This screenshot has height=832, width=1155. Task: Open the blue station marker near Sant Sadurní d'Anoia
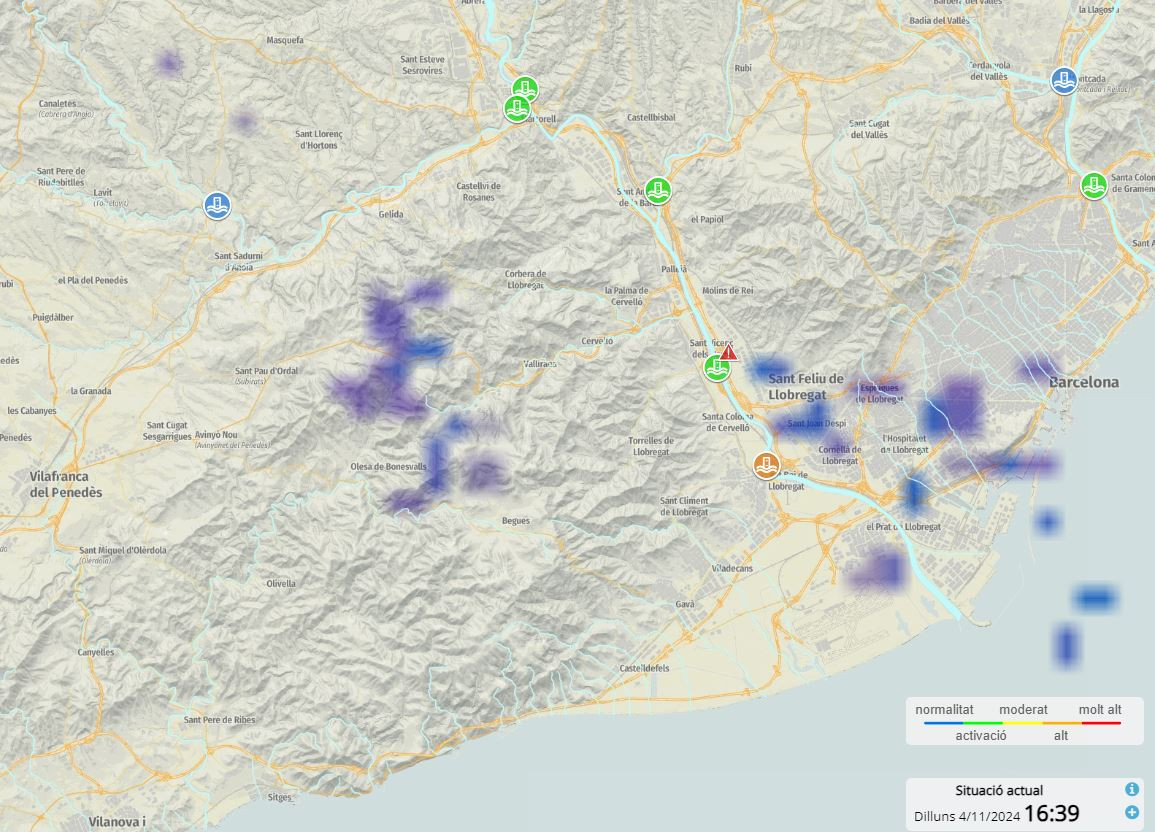(217, 205)
